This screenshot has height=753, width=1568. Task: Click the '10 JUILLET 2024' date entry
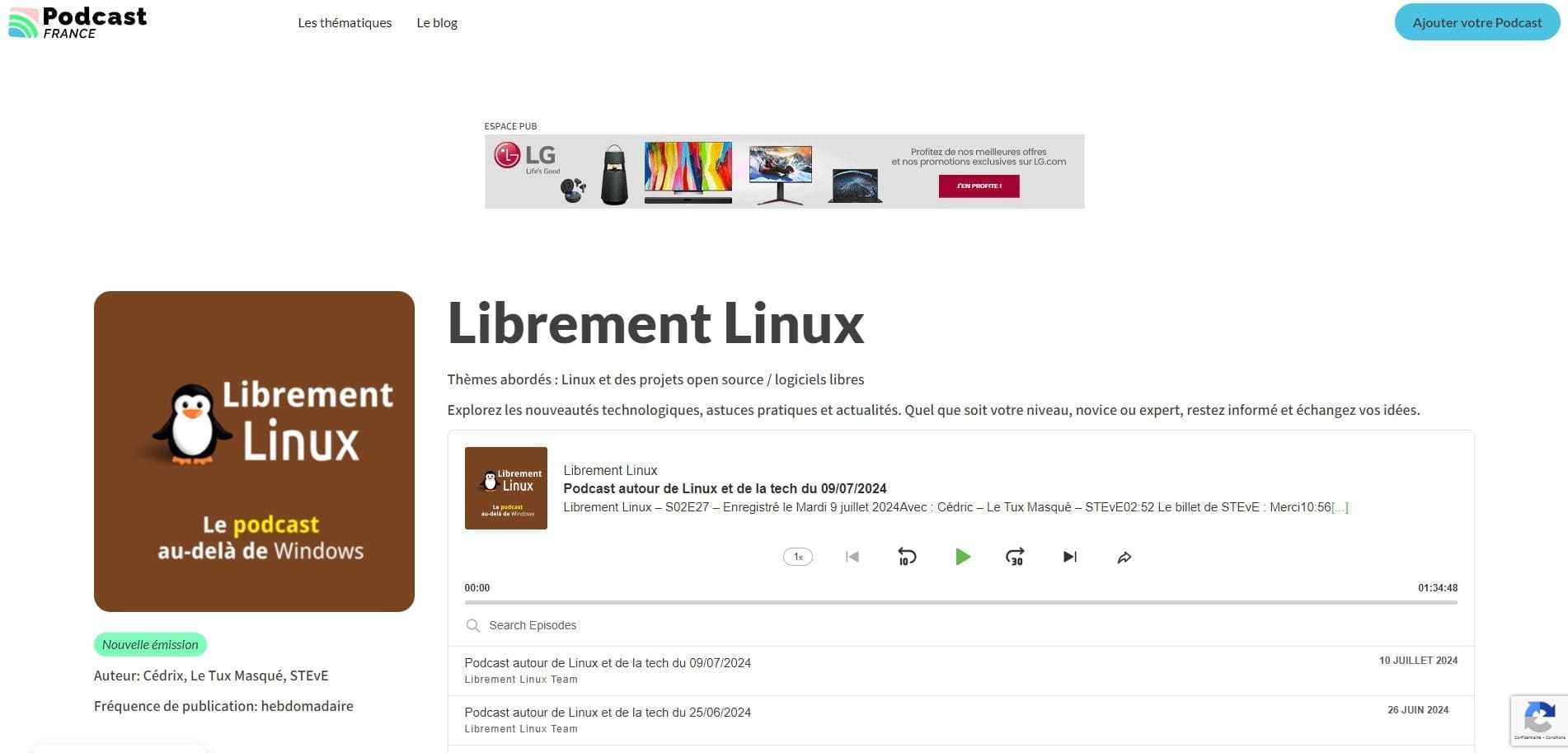click(1418, 661)
